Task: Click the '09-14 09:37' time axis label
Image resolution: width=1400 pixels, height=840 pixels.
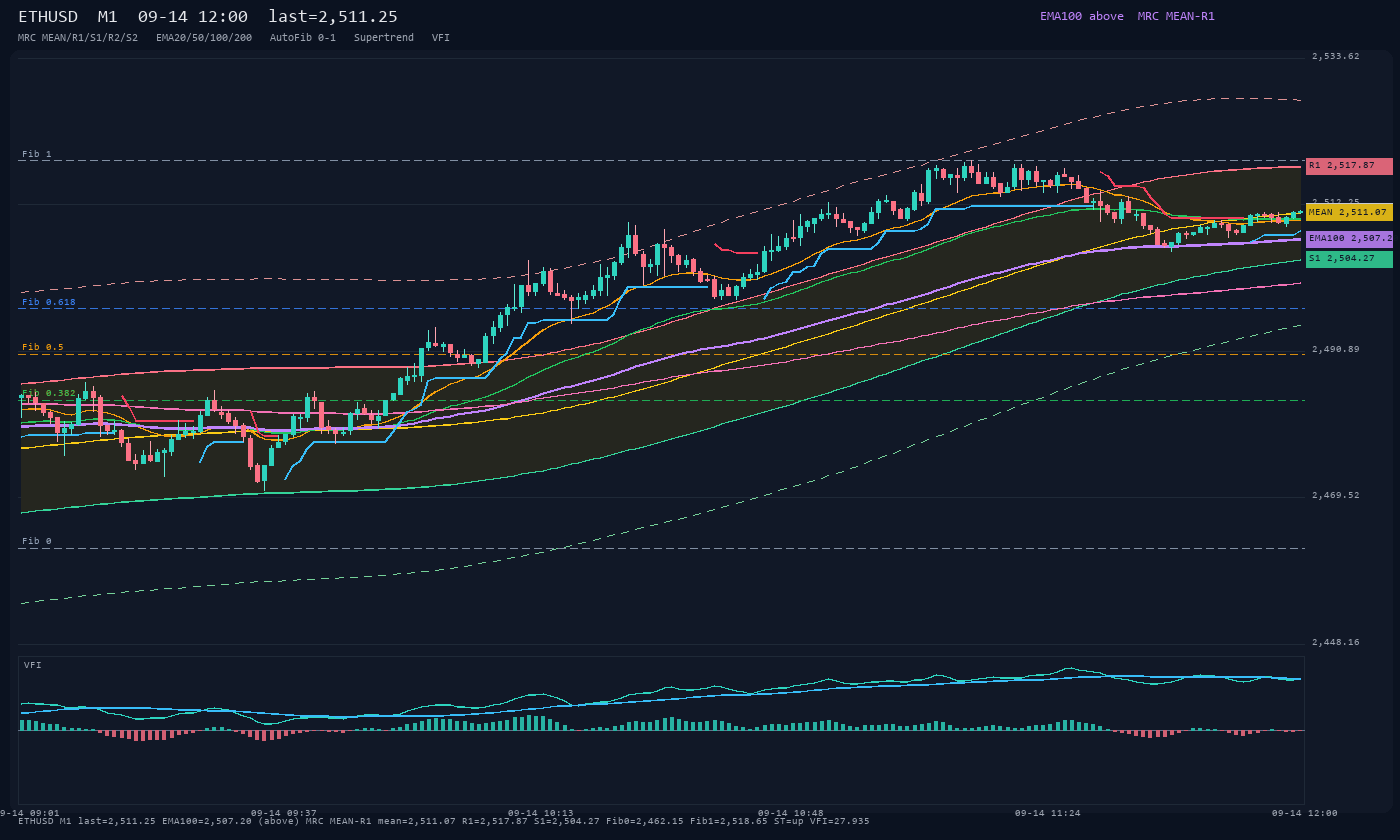Action: tap(284, 813)
